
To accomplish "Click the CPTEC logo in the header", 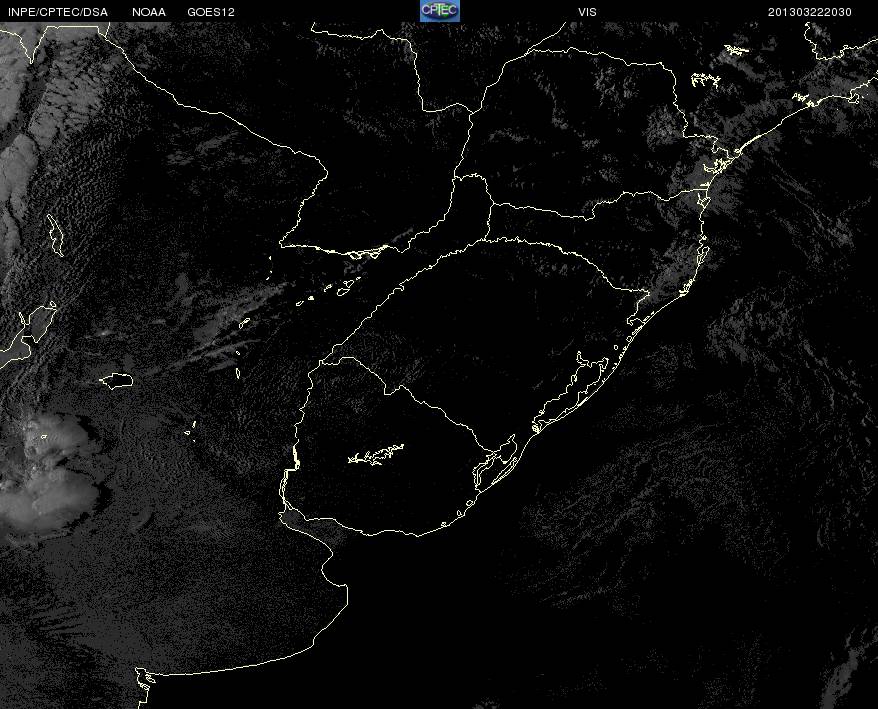I will (x=440, y=11).
